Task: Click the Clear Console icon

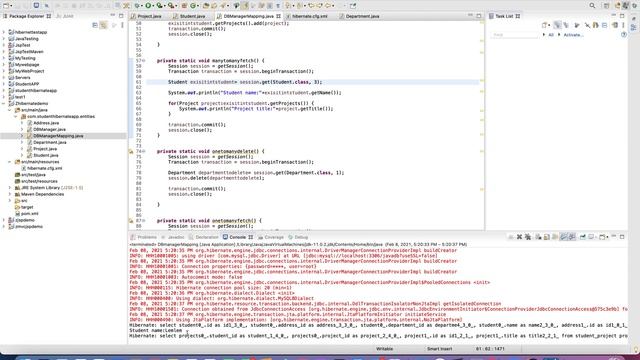Action: [x=538, y=237]
